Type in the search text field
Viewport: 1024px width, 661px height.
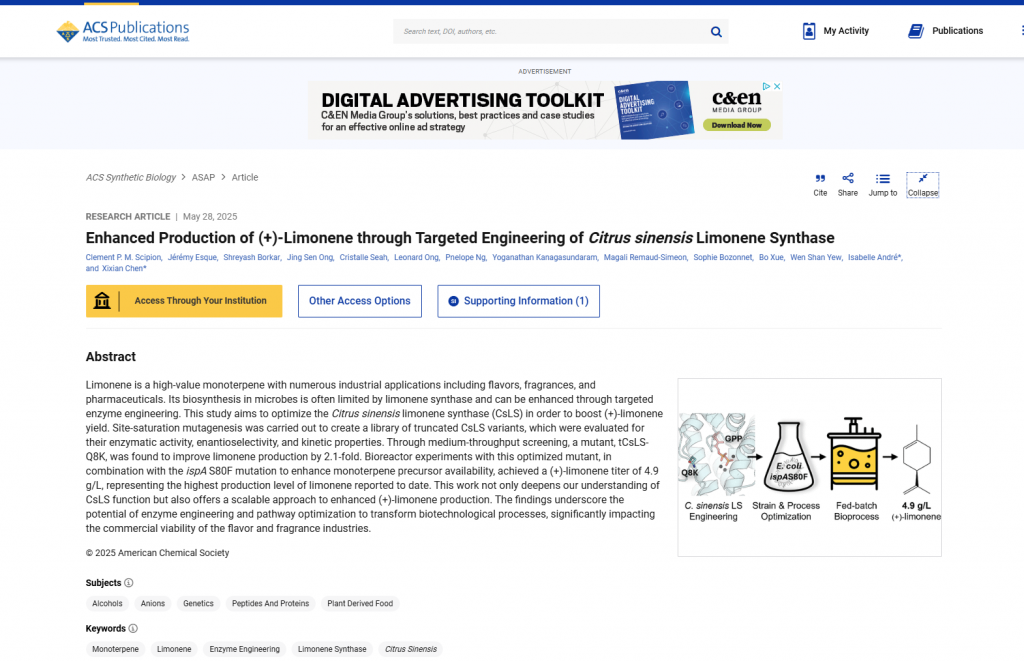pos(550,32)
